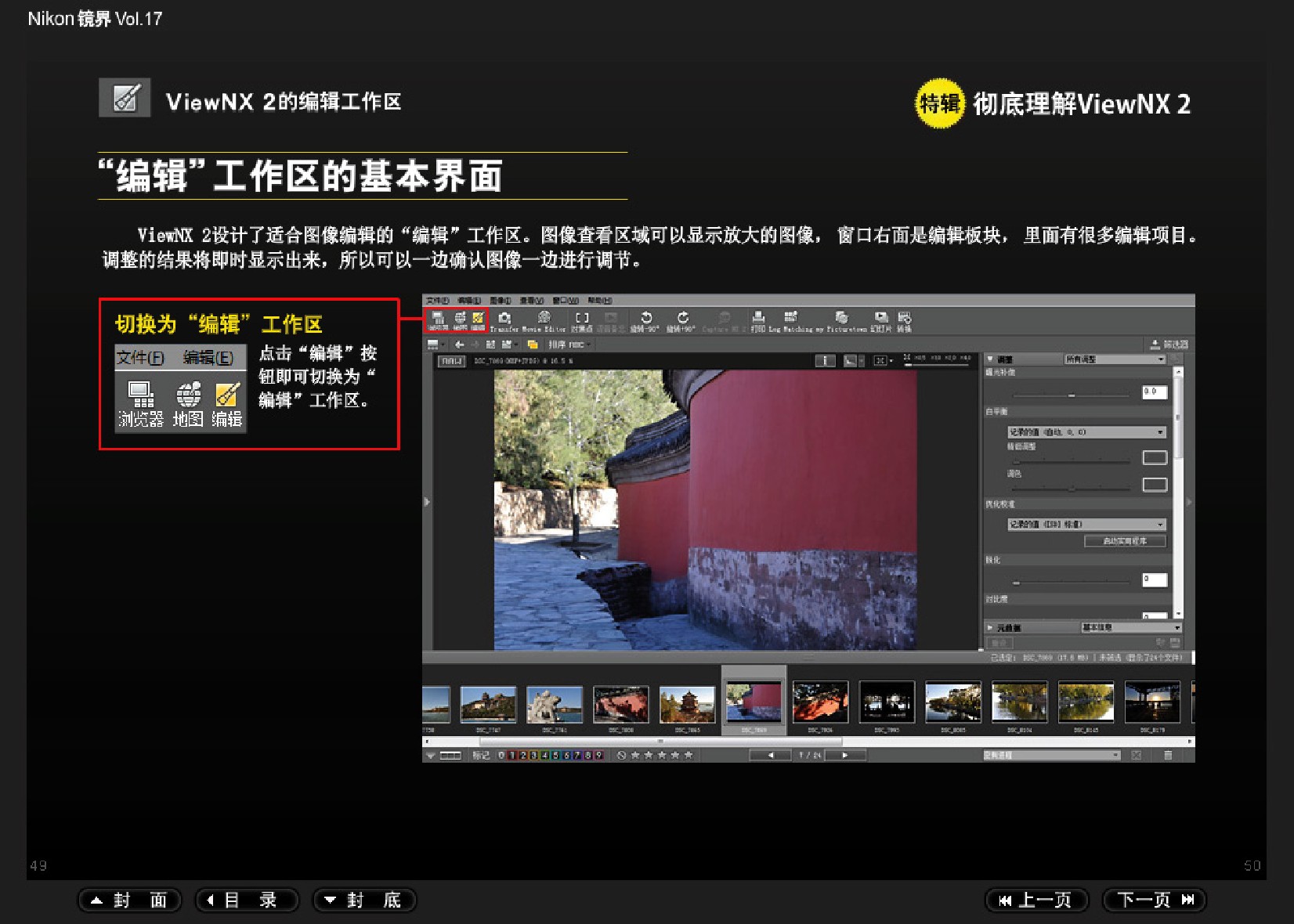Open the File menu in ViewNX
Image resolution: width=1294 pixels, height=924 pixels.
pos(437,301)
